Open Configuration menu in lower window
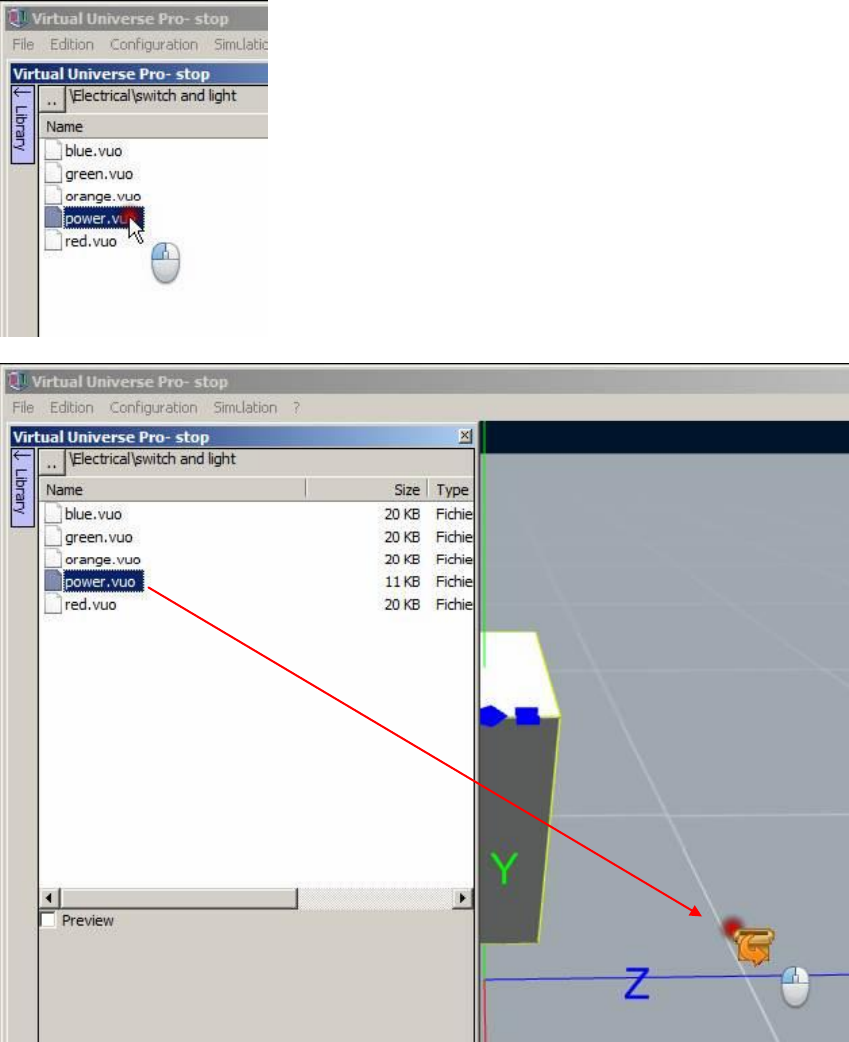849x1042 pixels. pyautogui.click(x=153, y=407)
